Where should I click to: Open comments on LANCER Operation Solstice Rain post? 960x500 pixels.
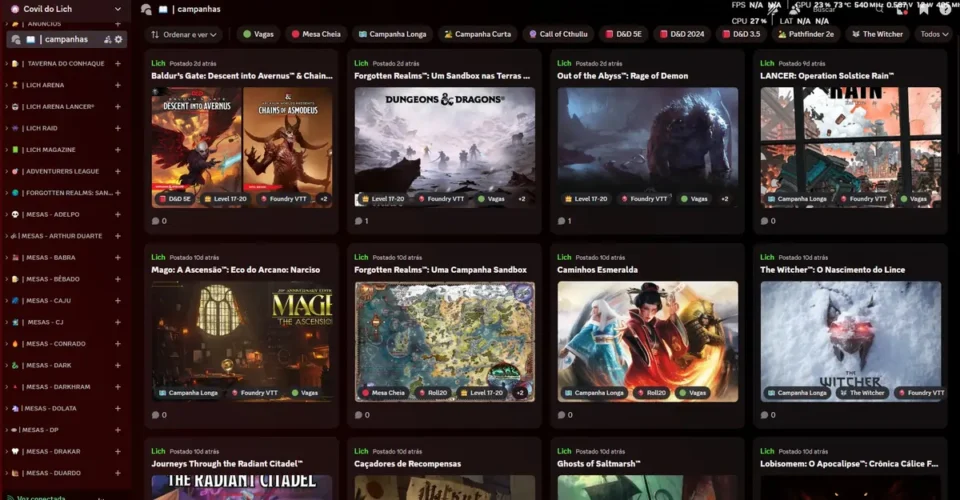tap(768, 221)
